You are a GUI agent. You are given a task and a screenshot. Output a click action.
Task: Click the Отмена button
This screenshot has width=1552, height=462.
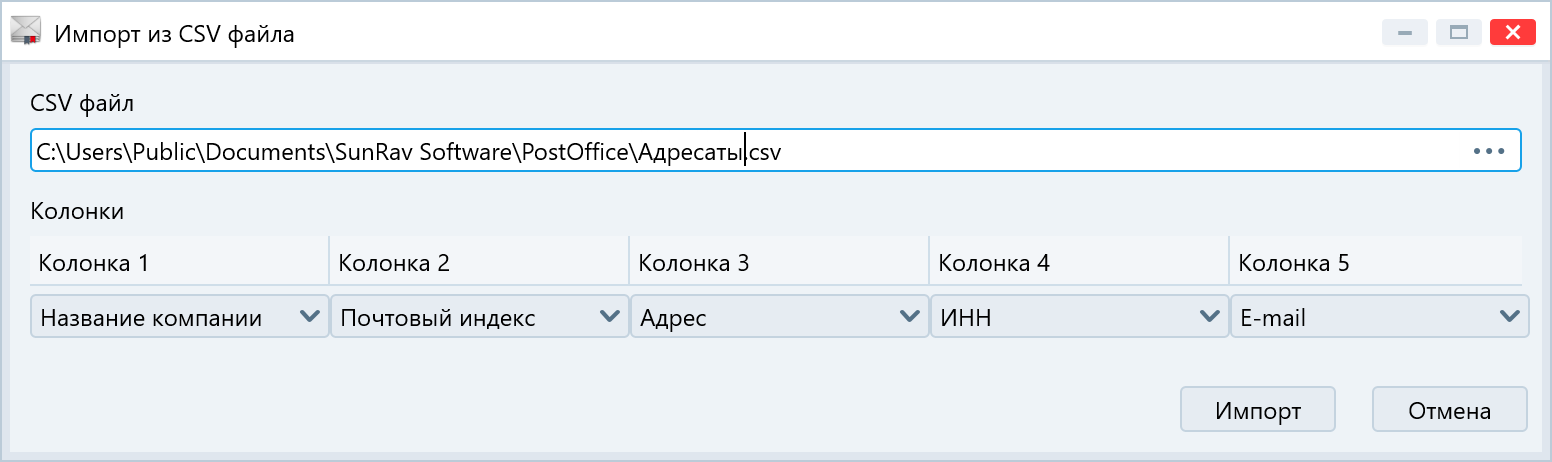1450,410
